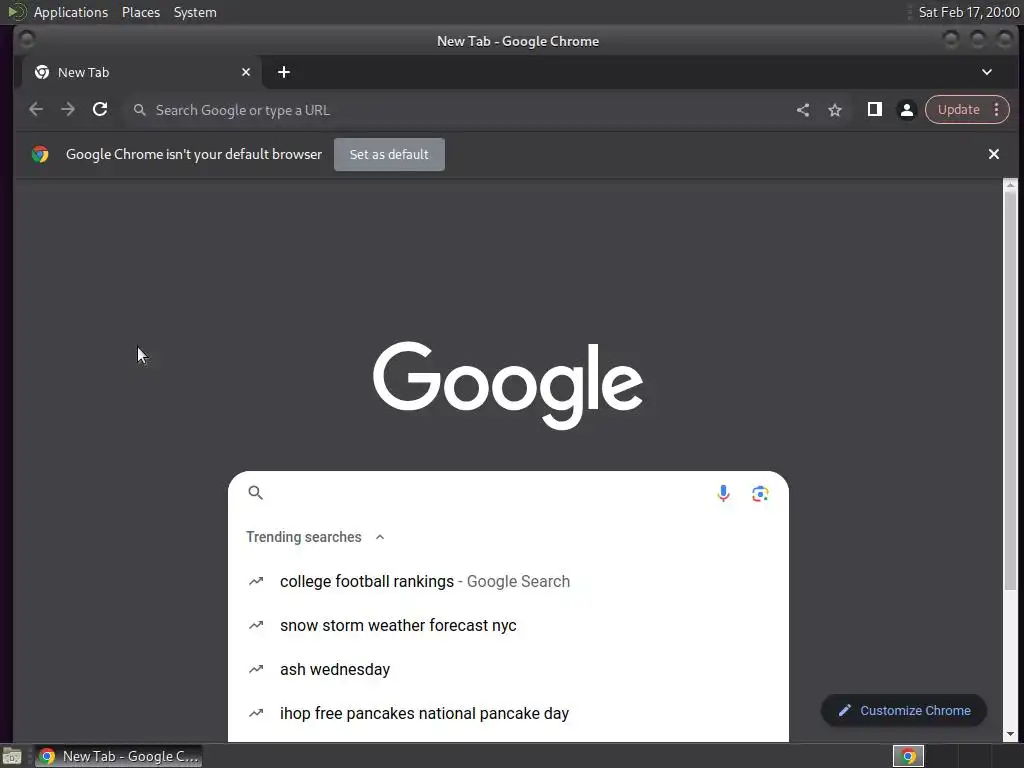Go forward using the forward arrow
Screen dimensions: 1024x768
point(68,110)
